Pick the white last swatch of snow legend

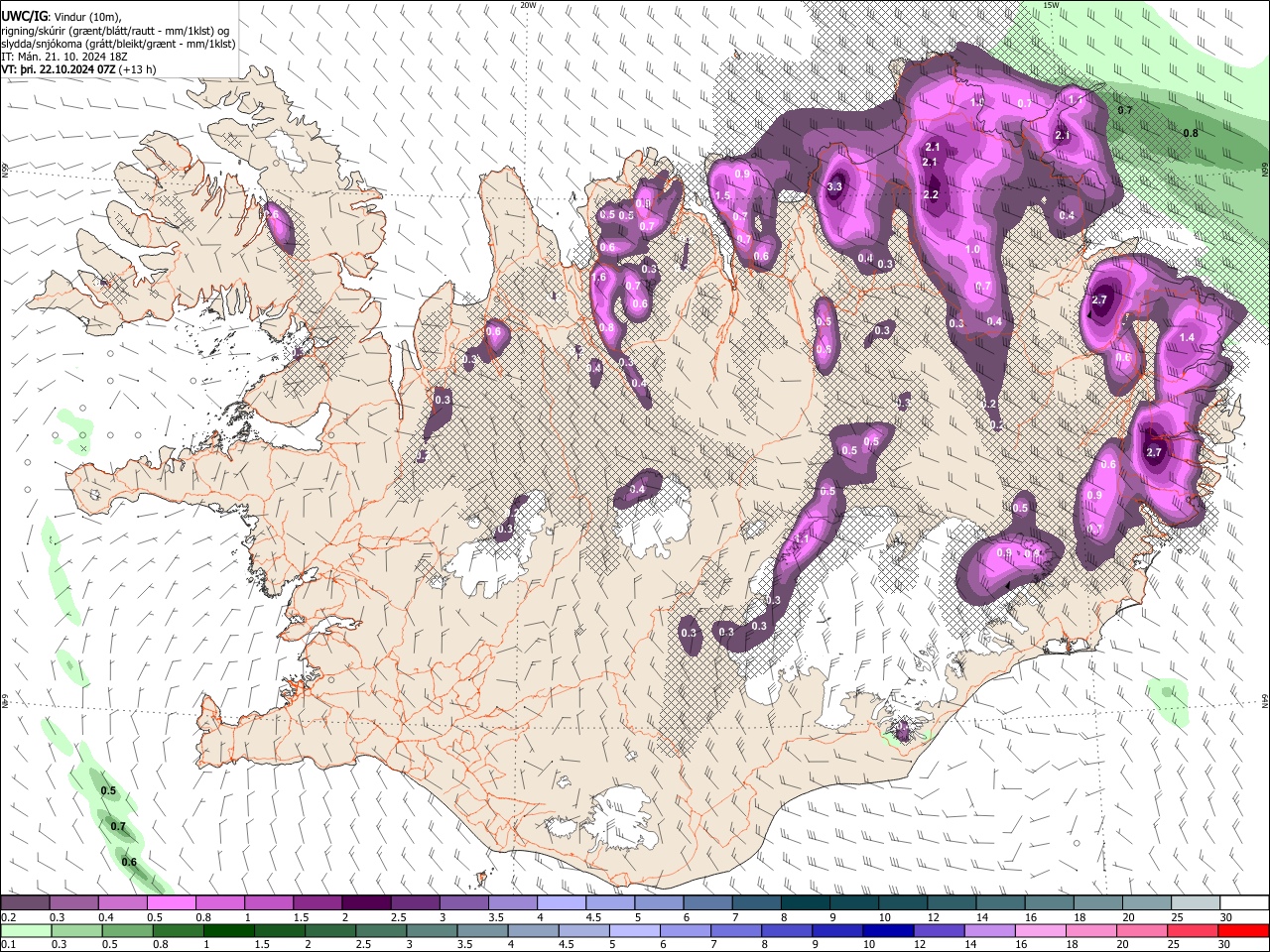coord(1245,903)
